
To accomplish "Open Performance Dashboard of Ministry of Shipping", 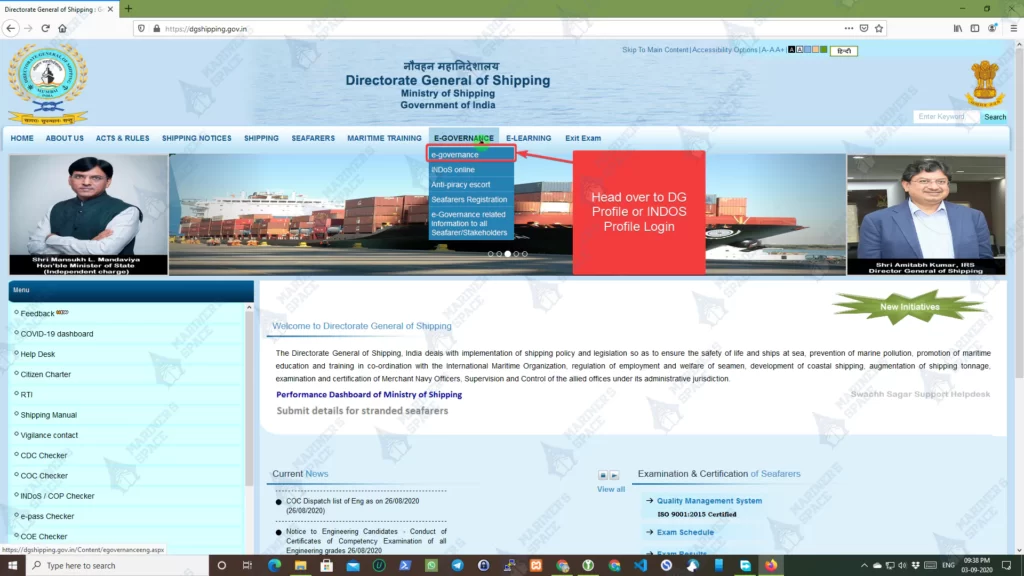I will coord(369,394).
